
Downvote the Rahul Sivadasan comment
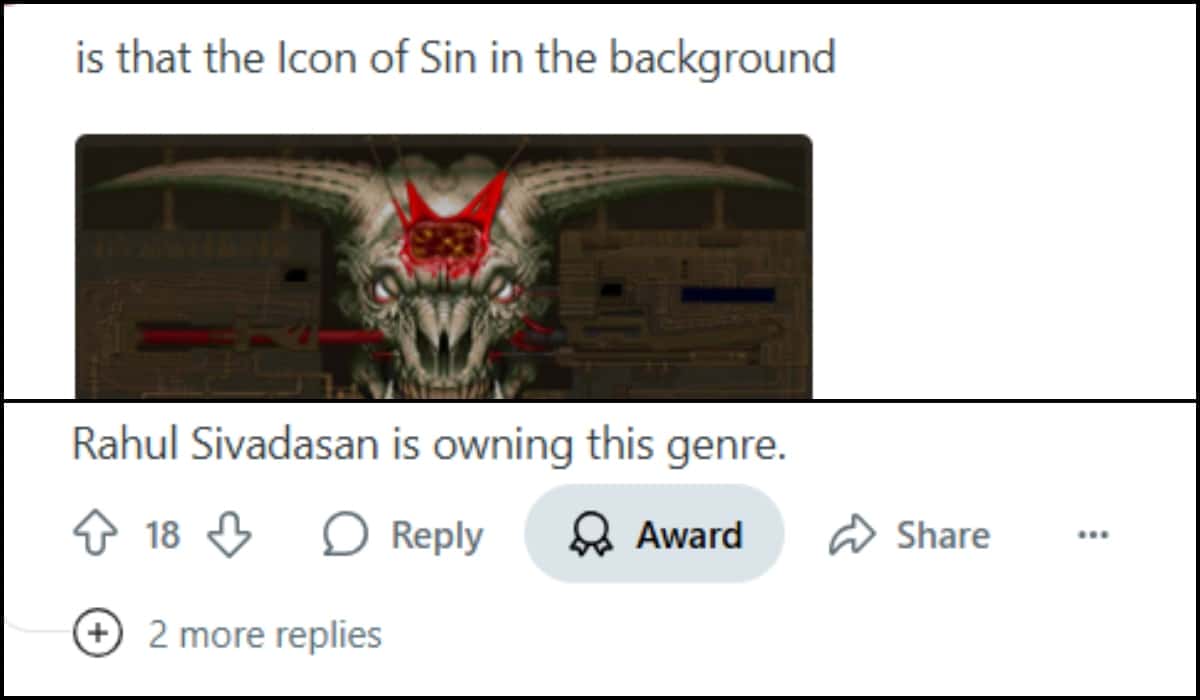[x=229, y=536]
